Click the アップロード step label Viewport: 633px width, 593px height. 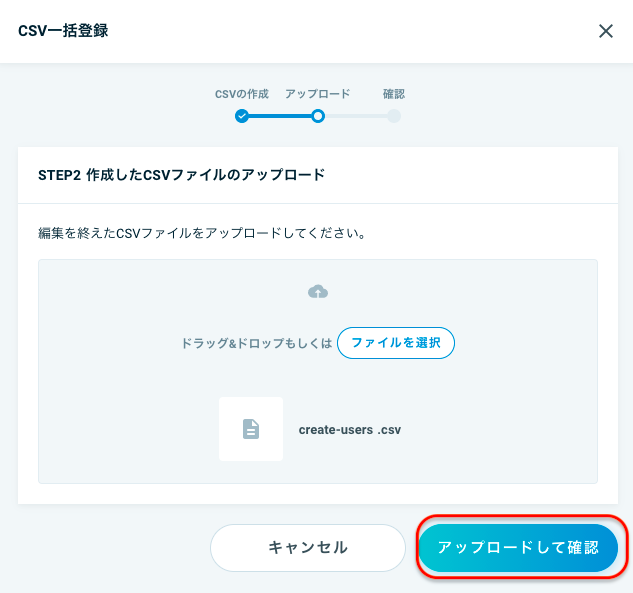(318, 94)
